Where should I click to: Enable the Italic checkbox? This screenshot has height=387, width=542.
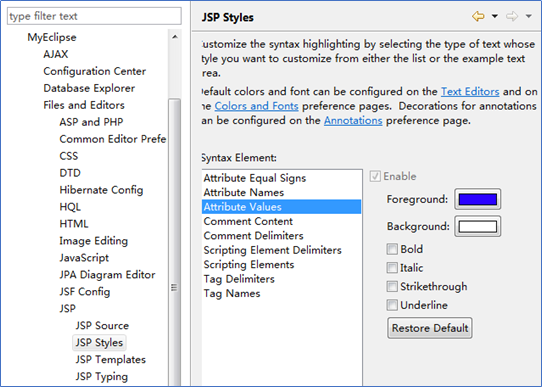[392, 268]
